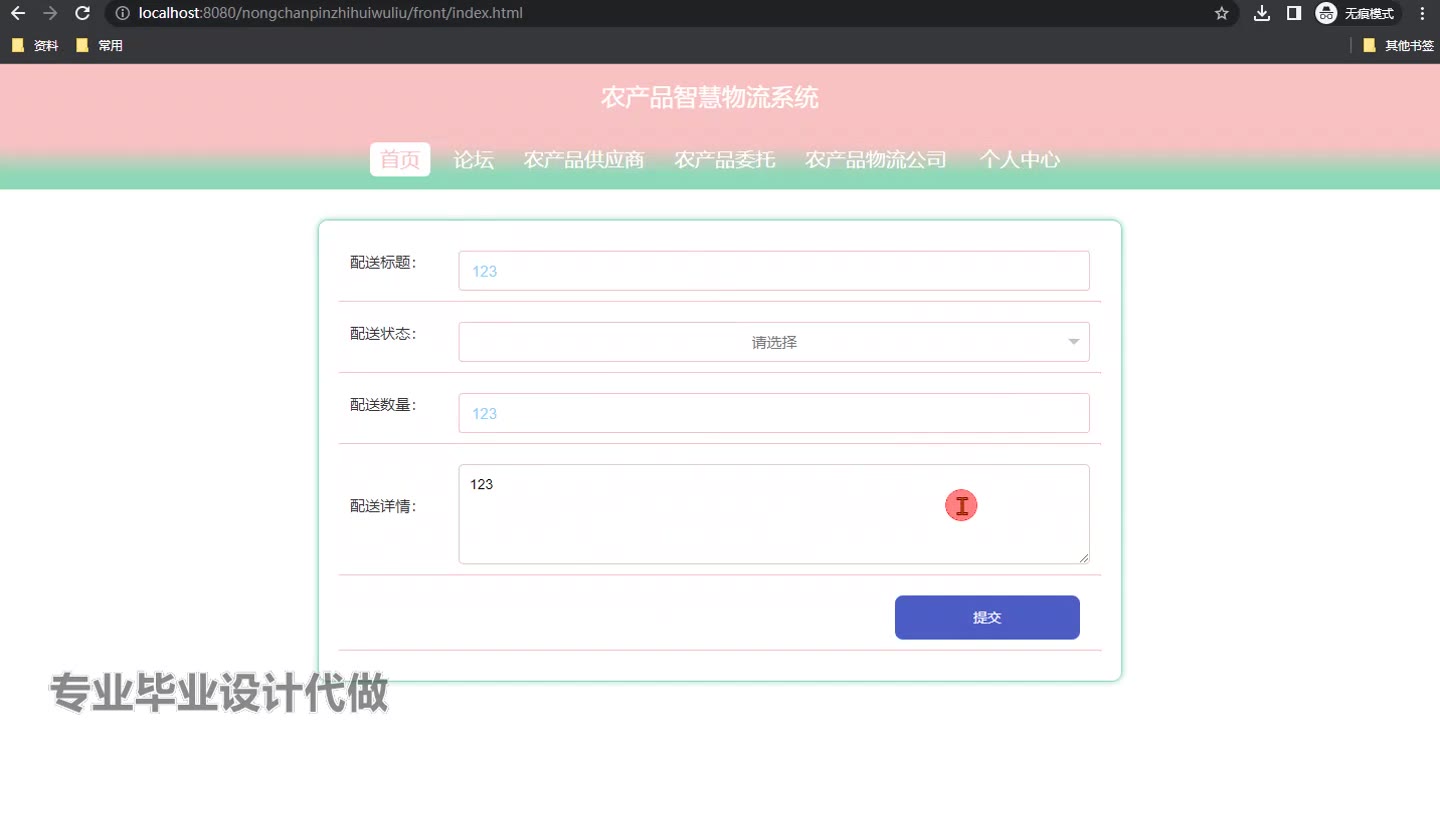1440x816 pixels.
Task: Open the browser downloads icon
Action: coord(1262,13)
